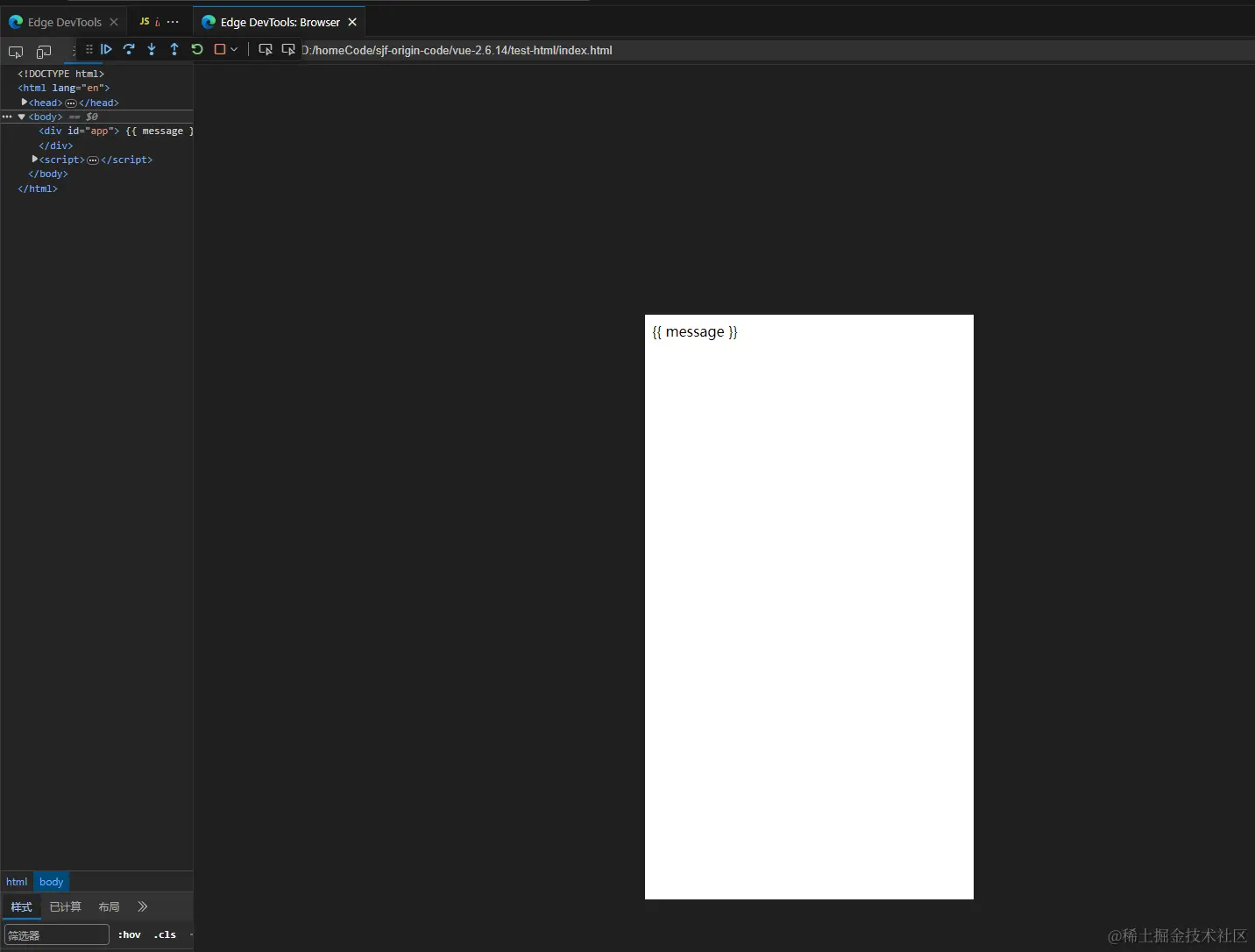Open actions ellipsis left of body node

(7, 117)
